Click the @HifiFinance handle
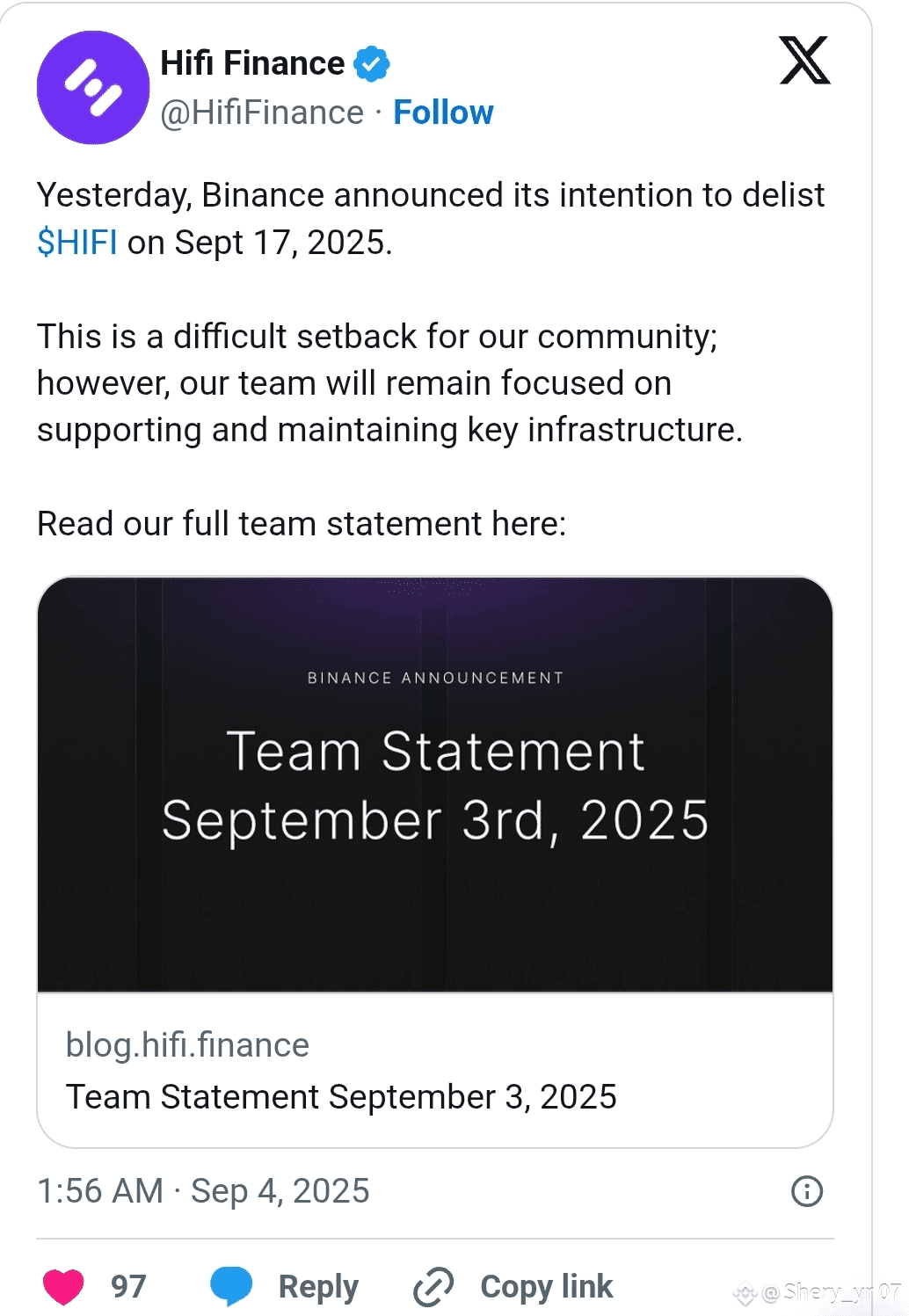 coord(259,112)
